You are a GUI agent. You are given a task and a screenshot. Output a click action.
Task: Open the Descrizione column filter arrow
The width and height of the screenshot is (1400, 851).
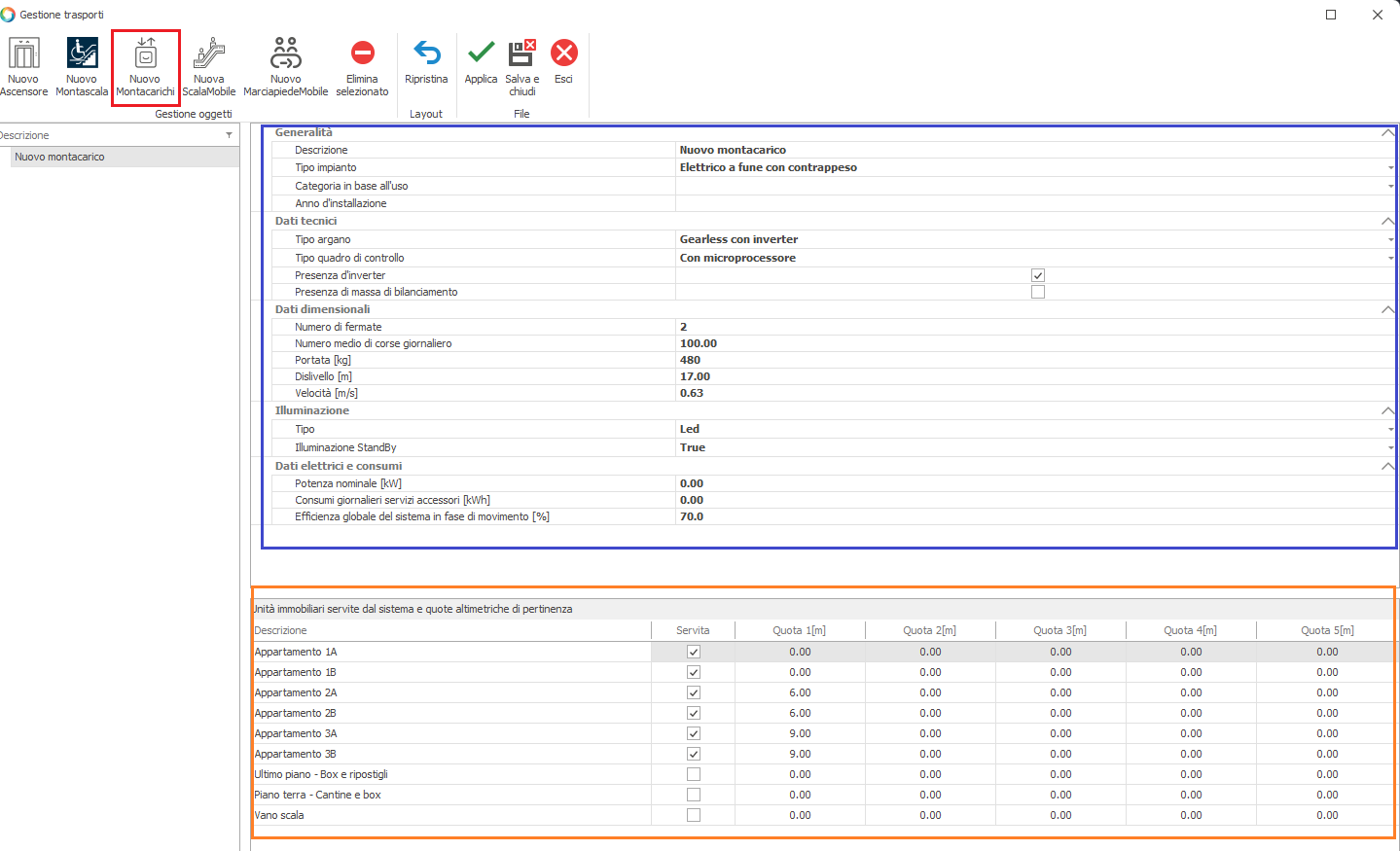point(229,135)
